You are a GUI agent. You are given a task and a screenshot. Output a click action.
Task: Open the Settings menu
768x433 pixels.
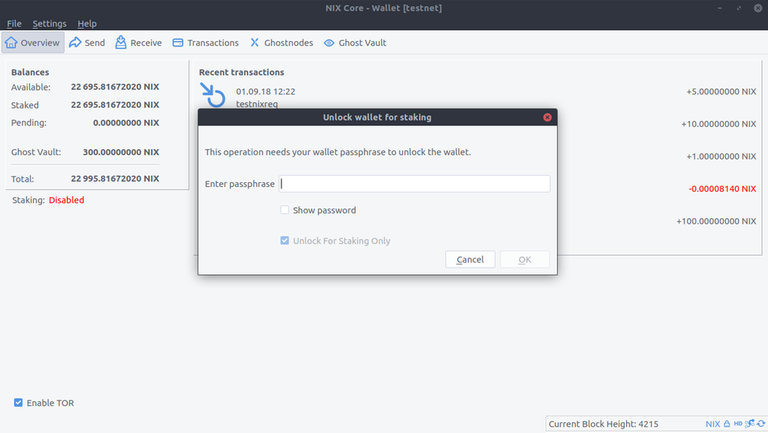pos(49,24)
